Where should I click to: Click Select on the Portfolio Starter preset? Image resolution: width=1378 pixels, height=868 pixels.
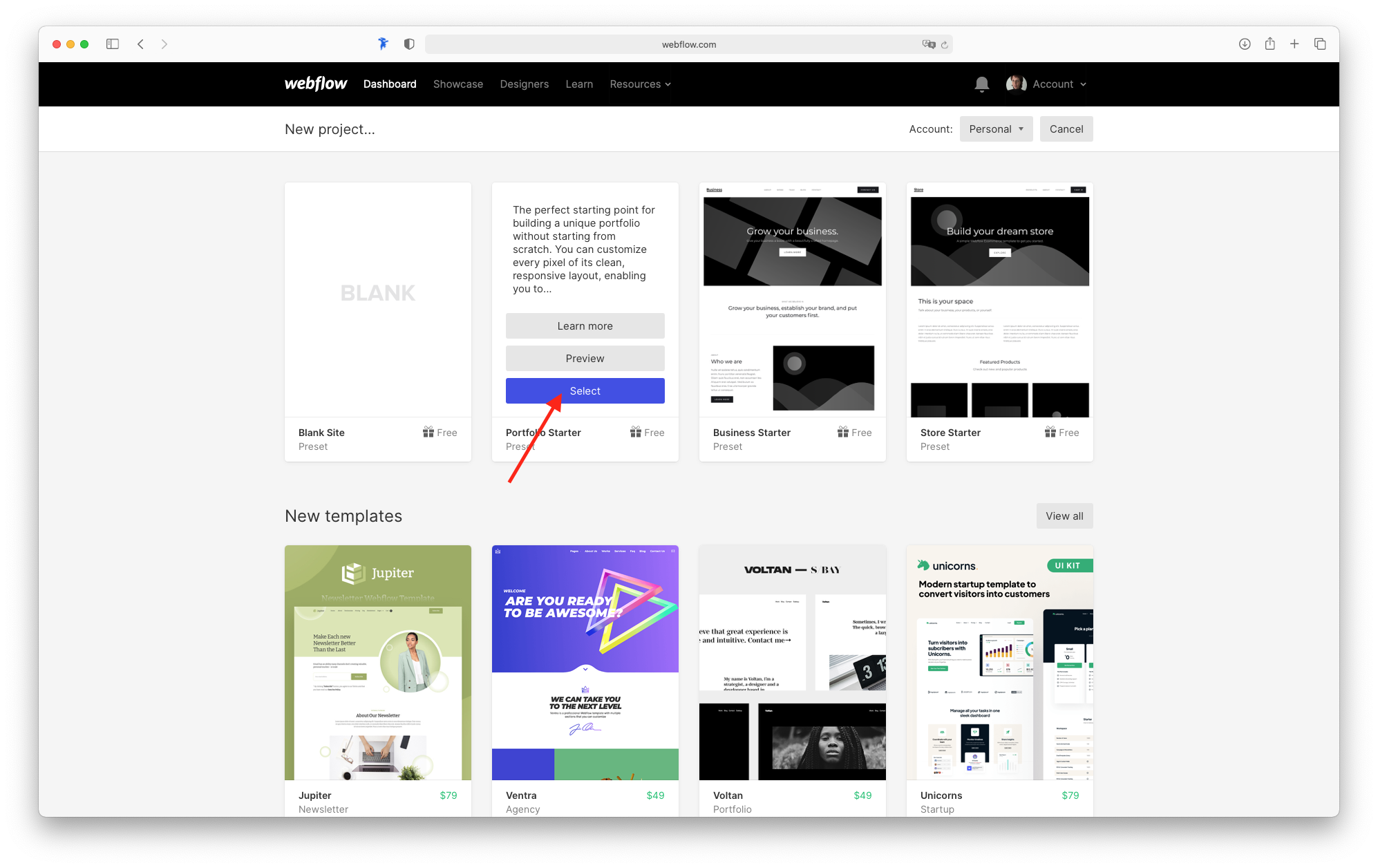585,390
